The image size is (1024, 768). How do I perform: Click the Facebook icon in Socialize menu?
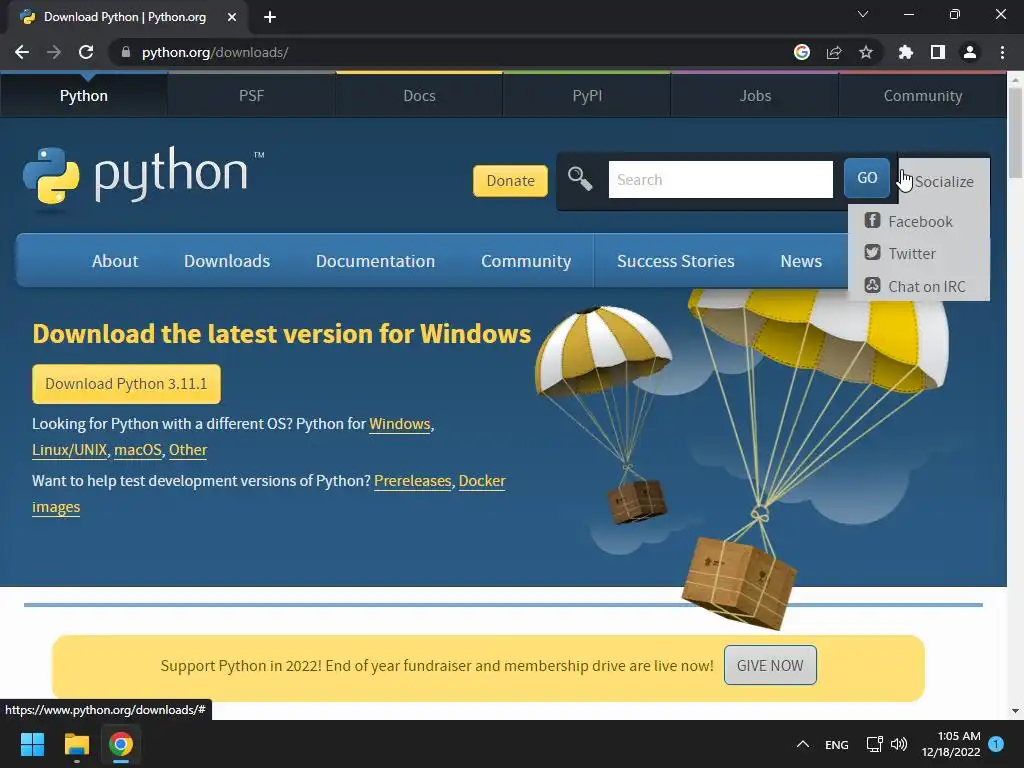[x=872, y=220]
